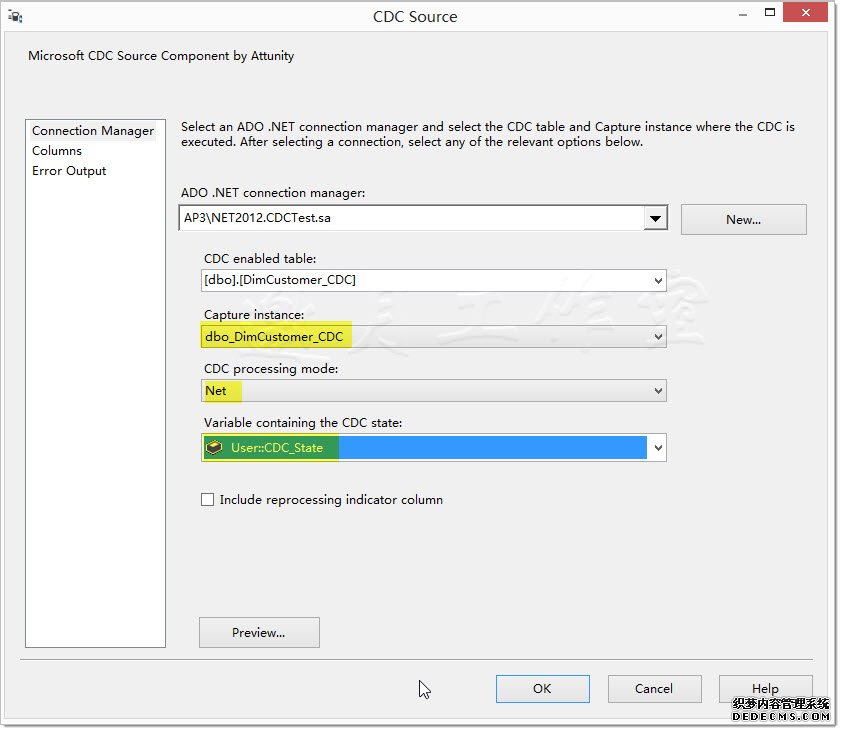
Task: Close the CDC Source dialog window
Action: pyautogui.click(x=803, y=12)
